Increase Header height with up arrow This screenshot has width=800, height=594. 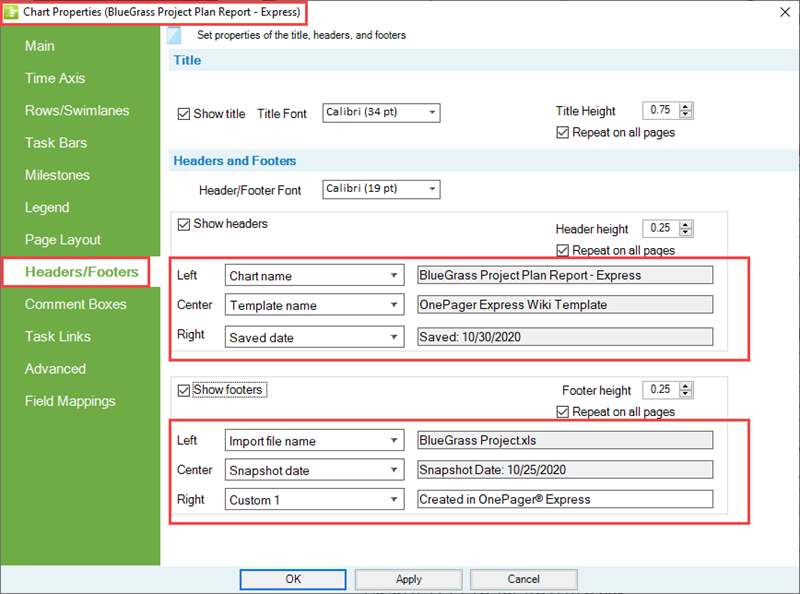[x=686, y=225]
